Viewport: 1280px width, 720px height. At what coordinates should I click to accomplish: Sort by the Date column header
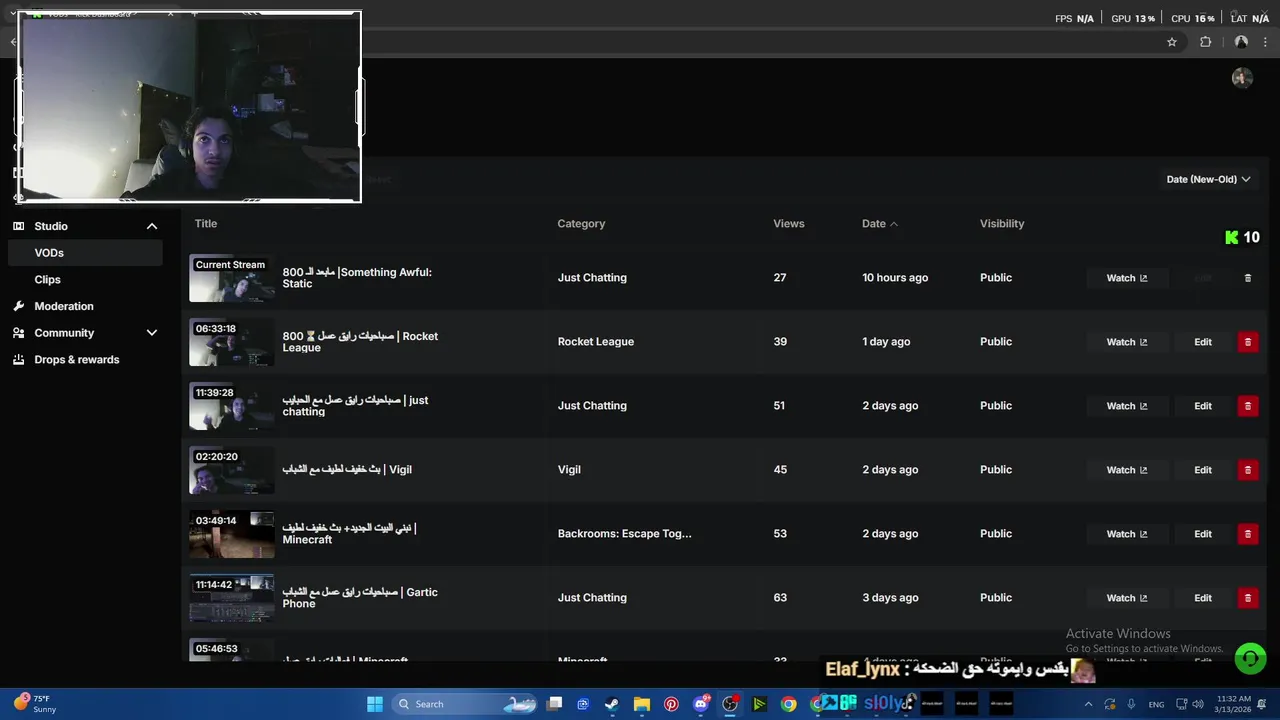pyautogui.click(x=879, y=224)
